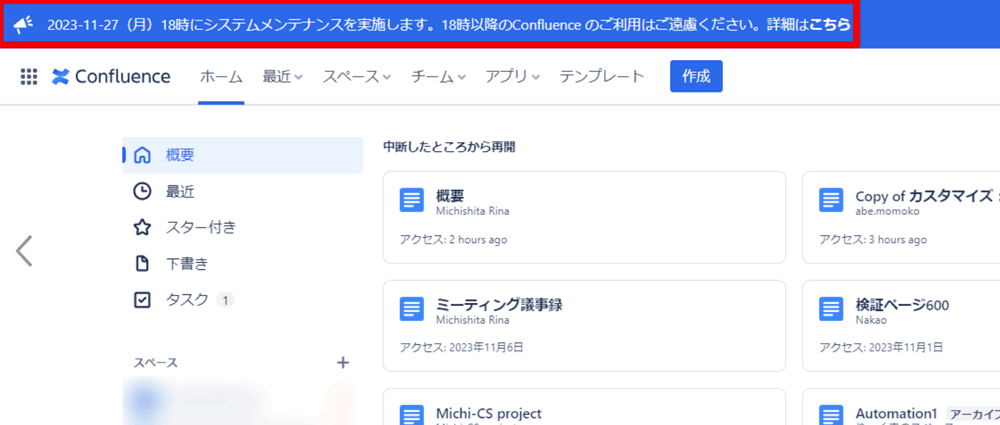1000x425 pixels.
Task: Click アクセス: 2023年11月6日 text
Action: 462,348
